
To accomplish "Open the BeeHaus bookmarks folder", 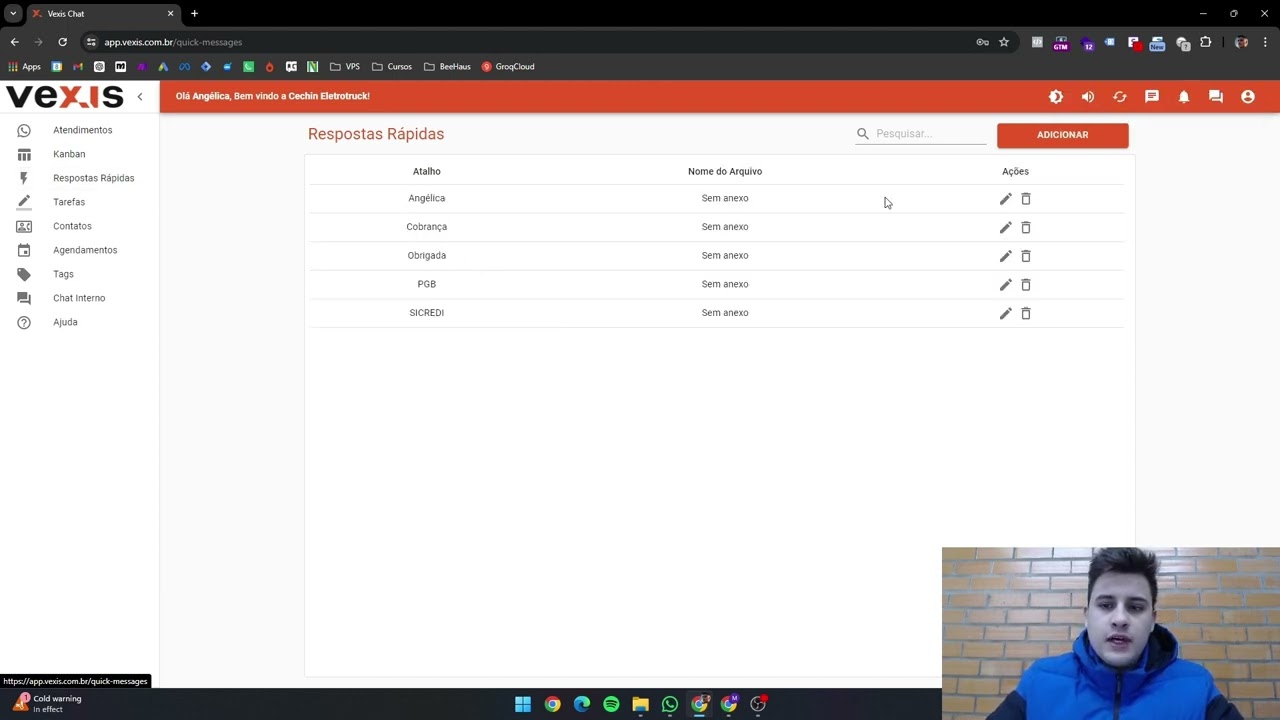I will pyautogui.click(x=447, y=67).
